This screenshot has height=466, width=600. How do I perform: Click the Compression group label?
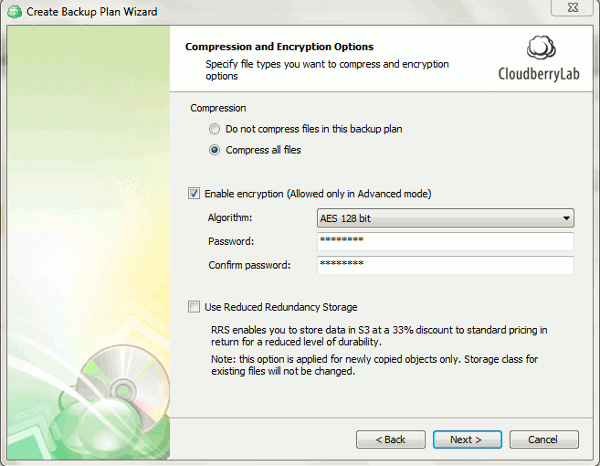pyautogui.click(x=218, y=108)
